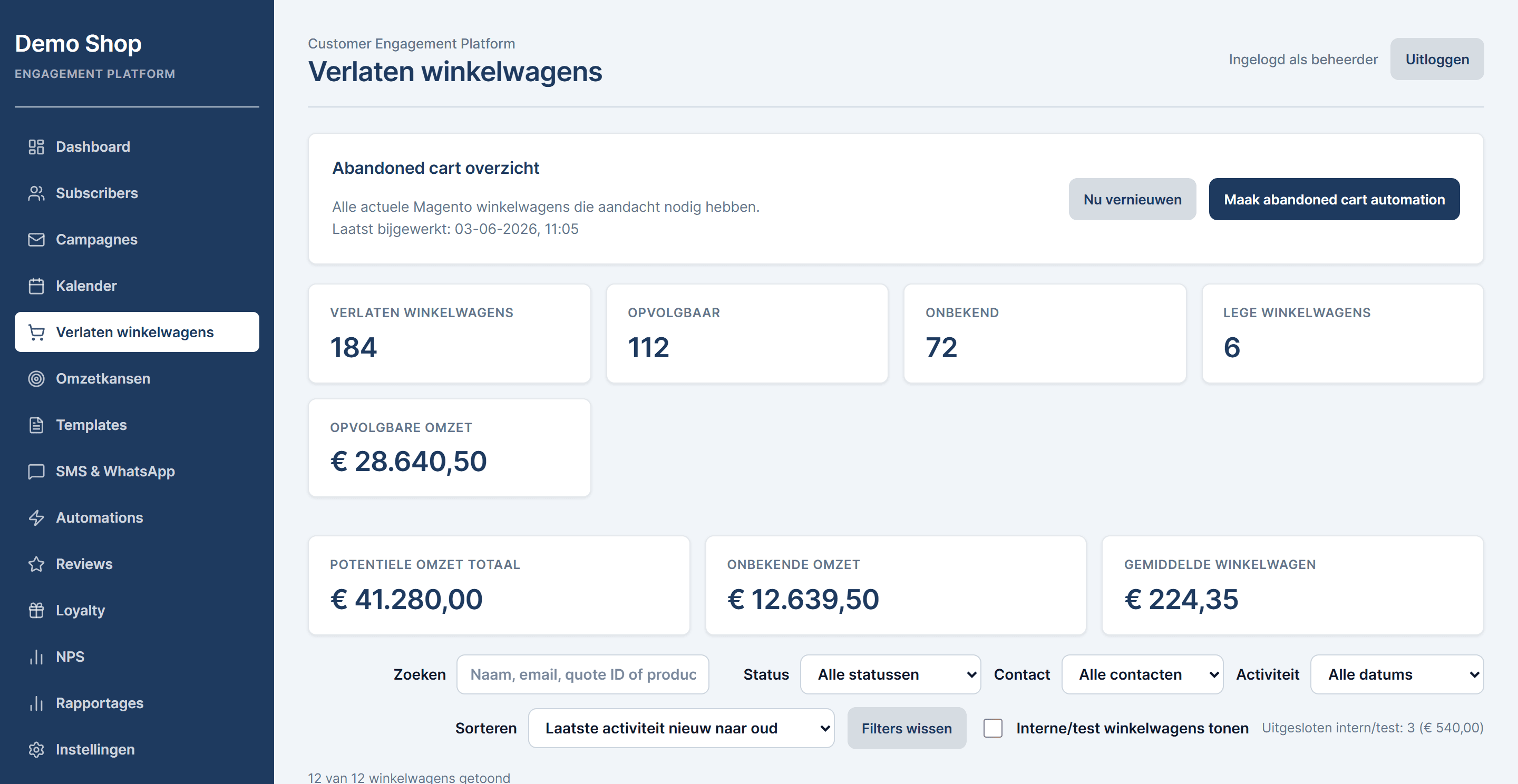Open Omzetkansen in the sidebar
This screenshot has width=1518, height=784.
click(x=137, y=379)
